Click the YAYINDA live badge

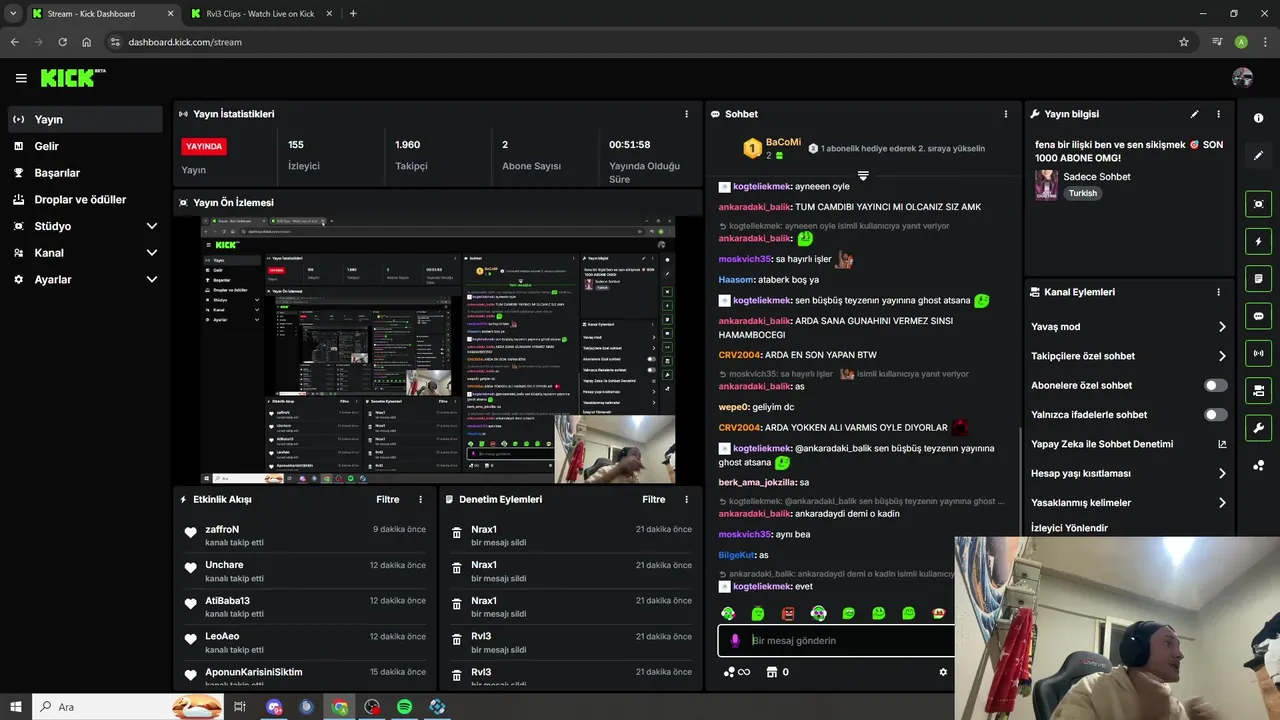pos(204,146)
